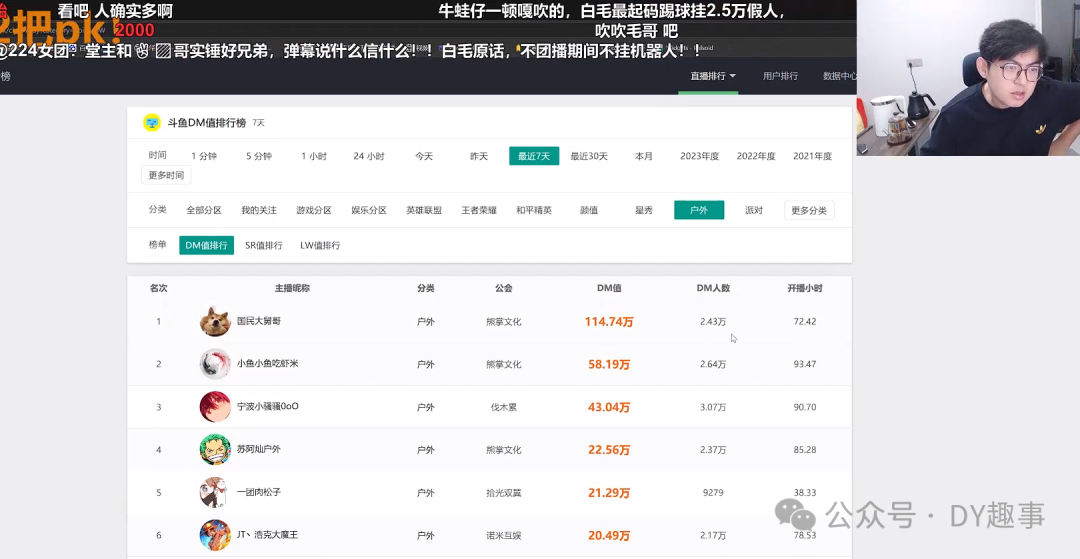Select the 1 小时 time filter
The width and height of the screenshot is (1080, 559).
click(x=314, y=156)
